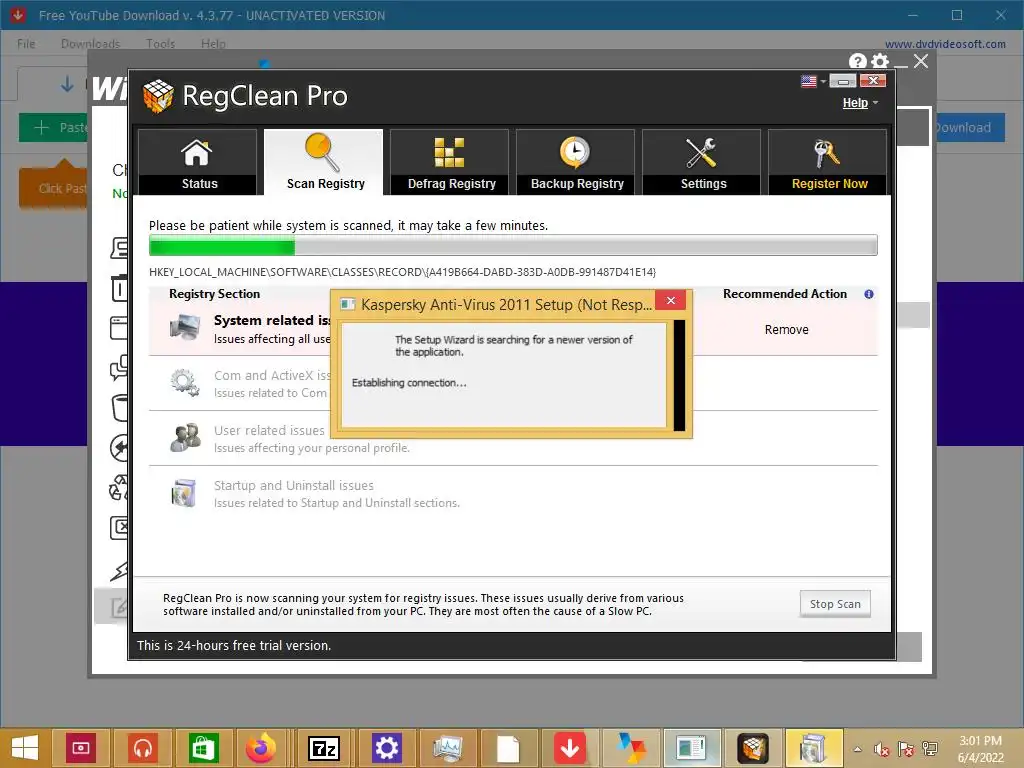
Task: Minimize the RegClean Pro window
Action: click(843, 81)
